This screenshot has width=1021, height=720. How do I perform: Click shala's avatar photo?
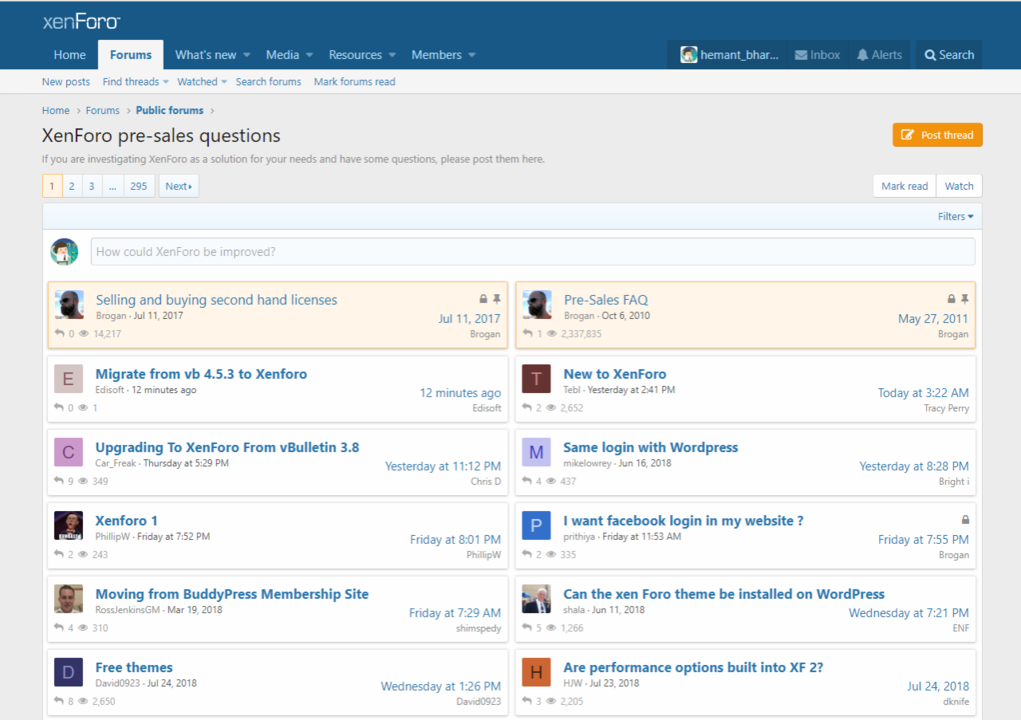(536, 599)
